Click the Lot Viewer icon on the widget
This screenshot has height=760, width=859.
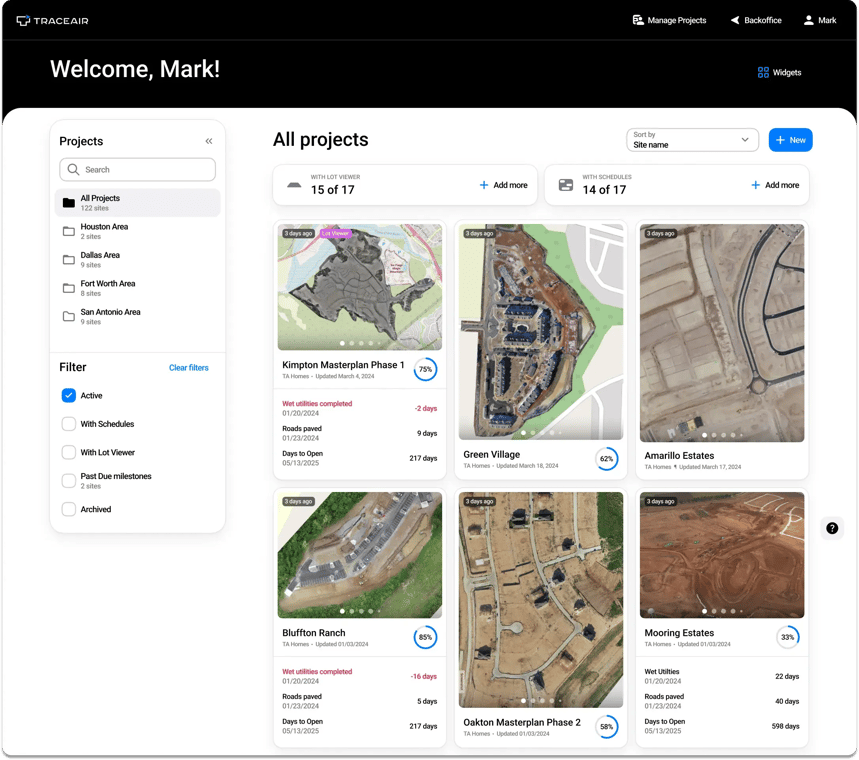tap(294, 185)
